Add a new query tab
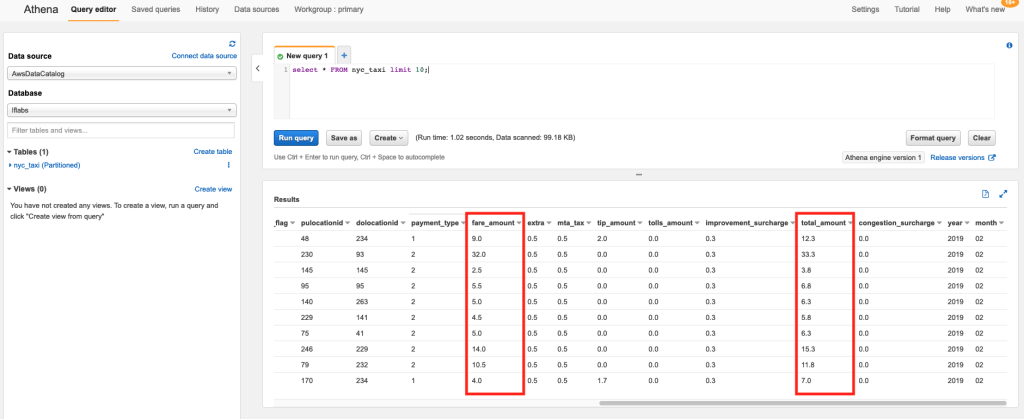Image resolution: width=1024 pixels, height=419 pixels. pyautogui.click(x=344, y=55)
